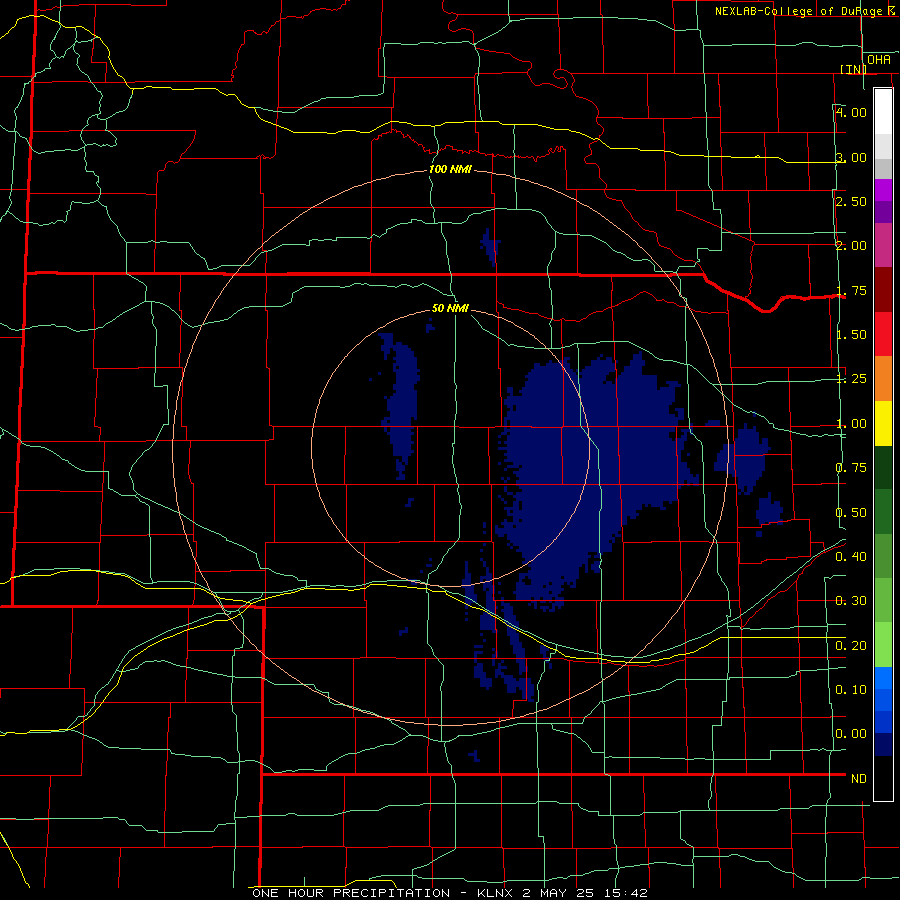Image resolution: width=900 pixels, height=900 pixels.
Task: Select the 2.00 legend value
Action: tap(851, 245)
